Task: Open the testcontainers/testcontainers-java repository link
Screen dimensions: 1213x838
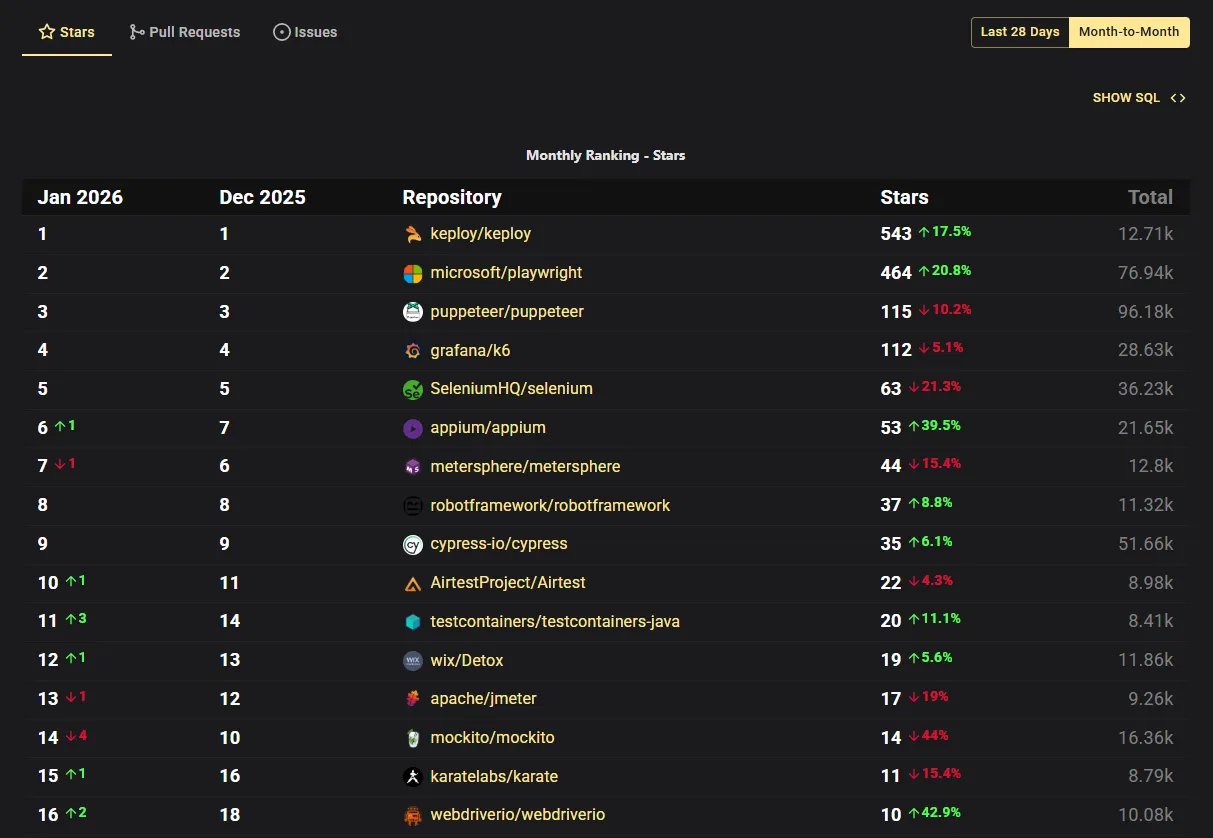Action: pos(555,621)
